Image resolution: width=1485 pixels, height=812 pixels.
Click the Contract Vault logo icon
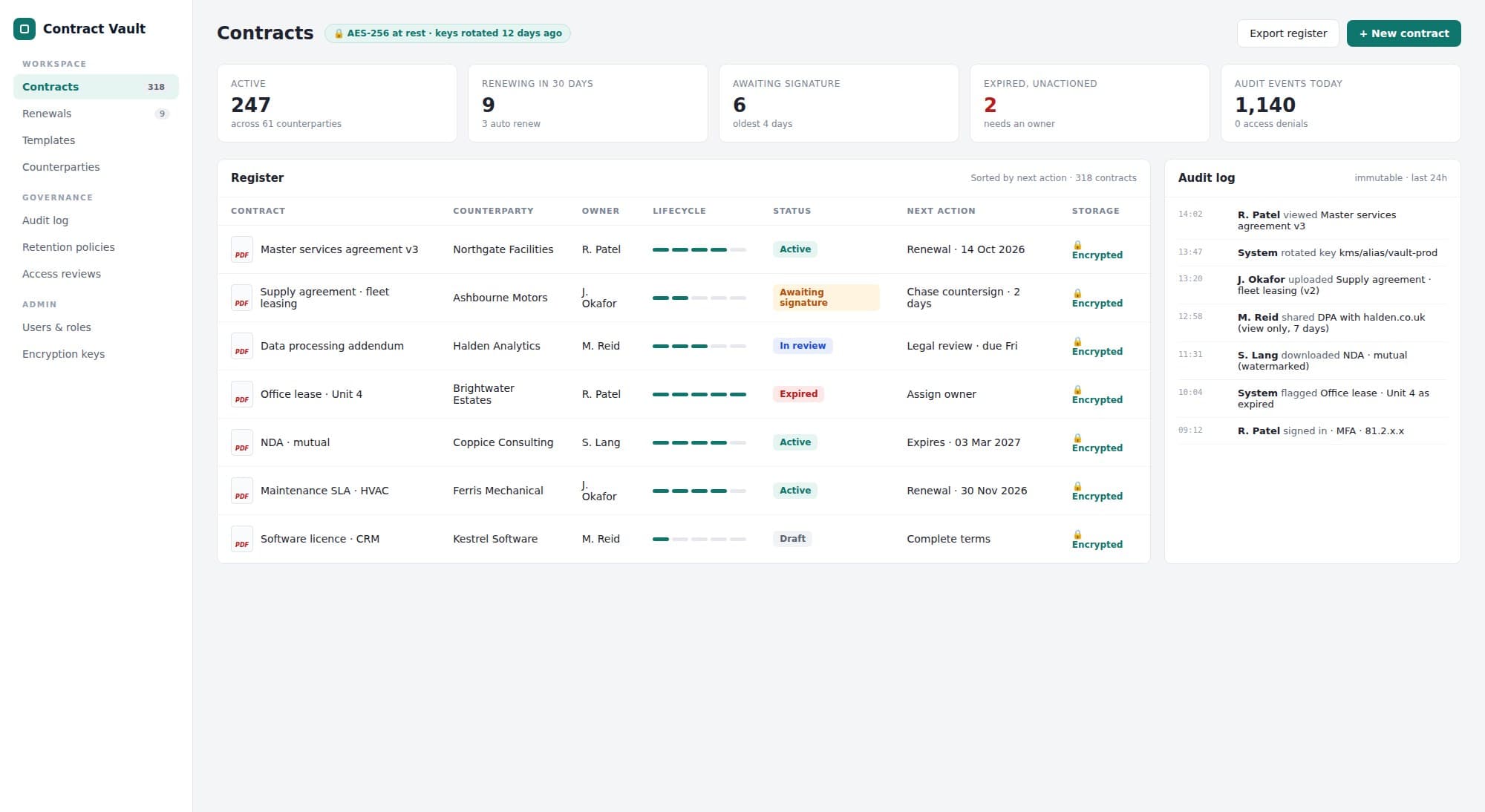pyautogui.click(x=25, y=29)
